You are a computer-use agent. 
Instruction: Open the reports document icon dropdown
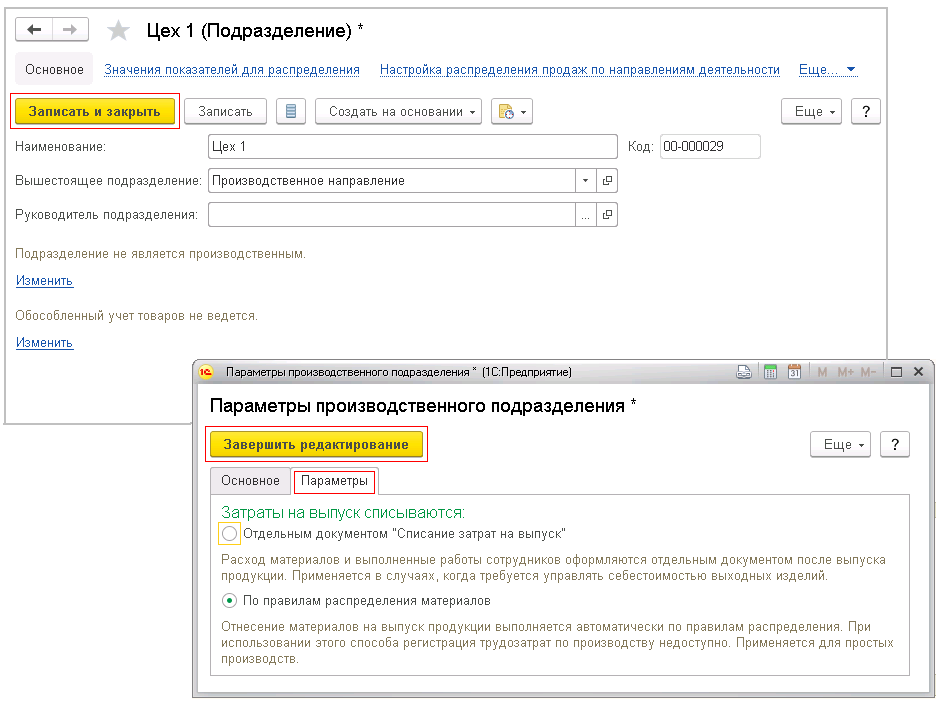tap(512, 112)
